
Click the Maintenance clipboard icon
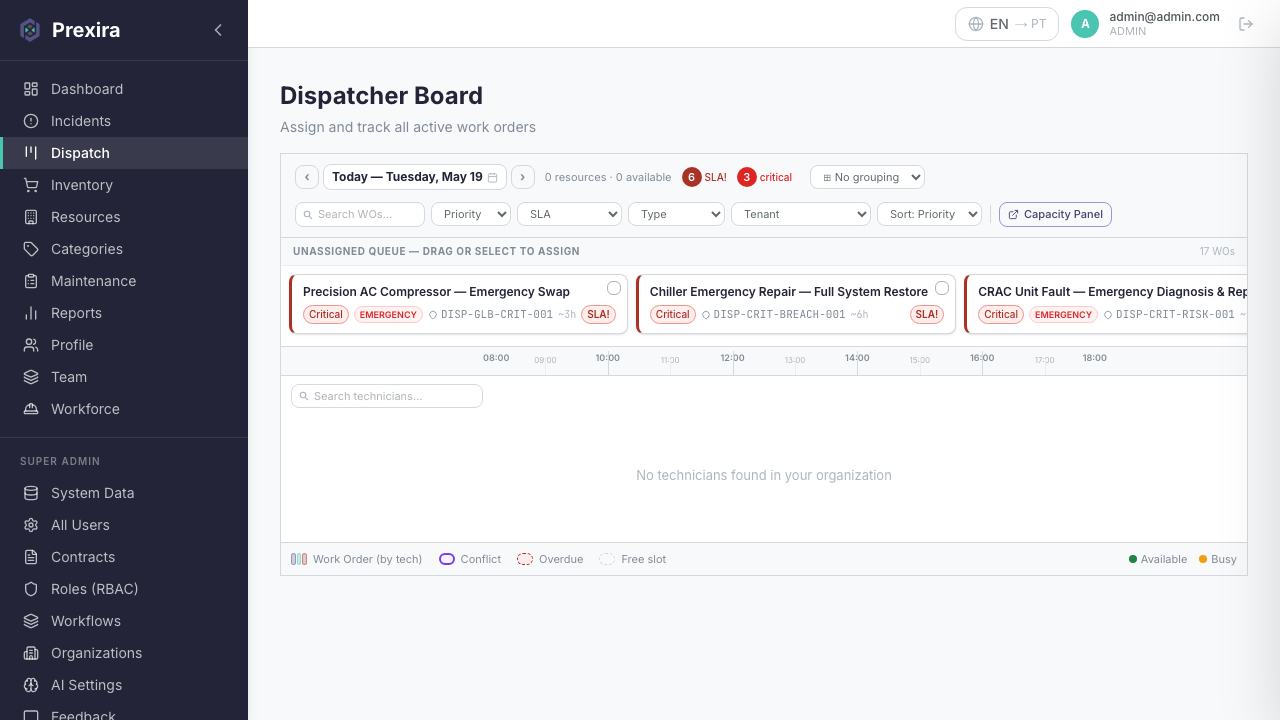[31, 281]
